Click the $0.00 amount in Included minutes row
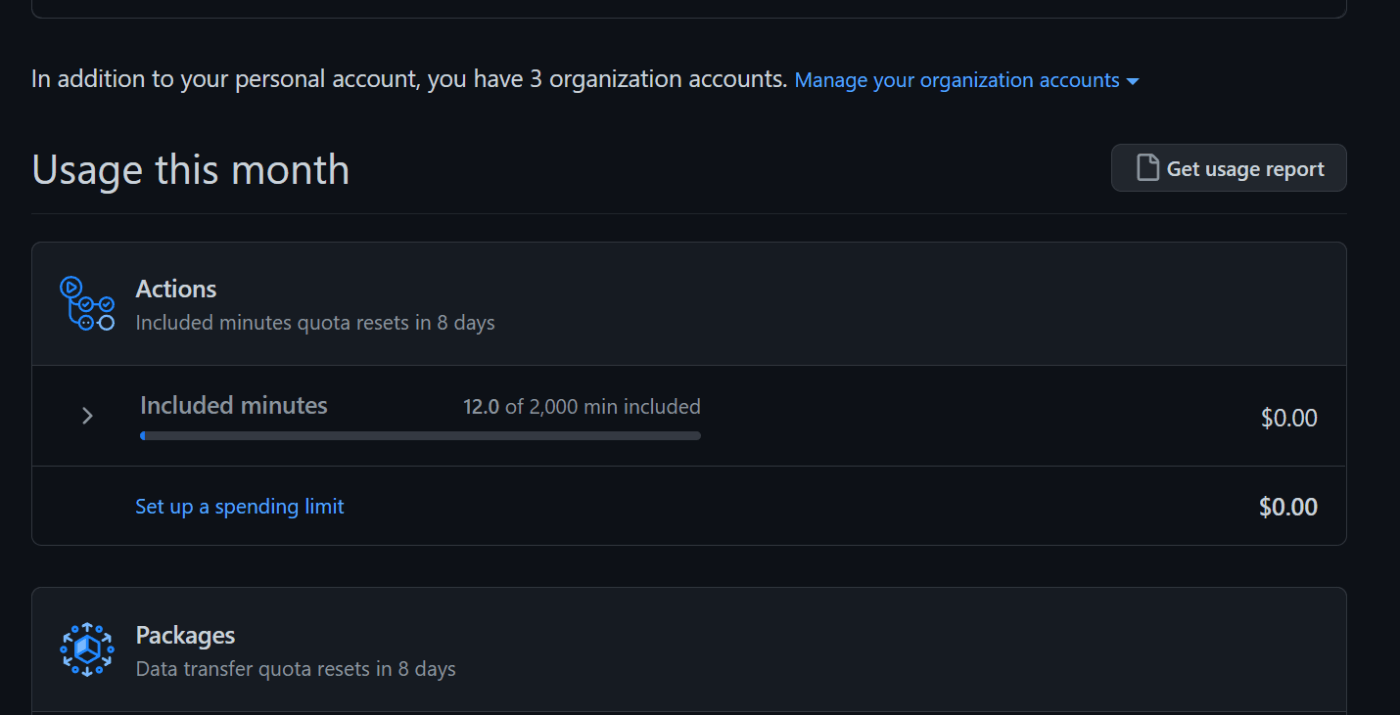The width and height of the screenshot is (1400, 715). [x=1289, y=418]
